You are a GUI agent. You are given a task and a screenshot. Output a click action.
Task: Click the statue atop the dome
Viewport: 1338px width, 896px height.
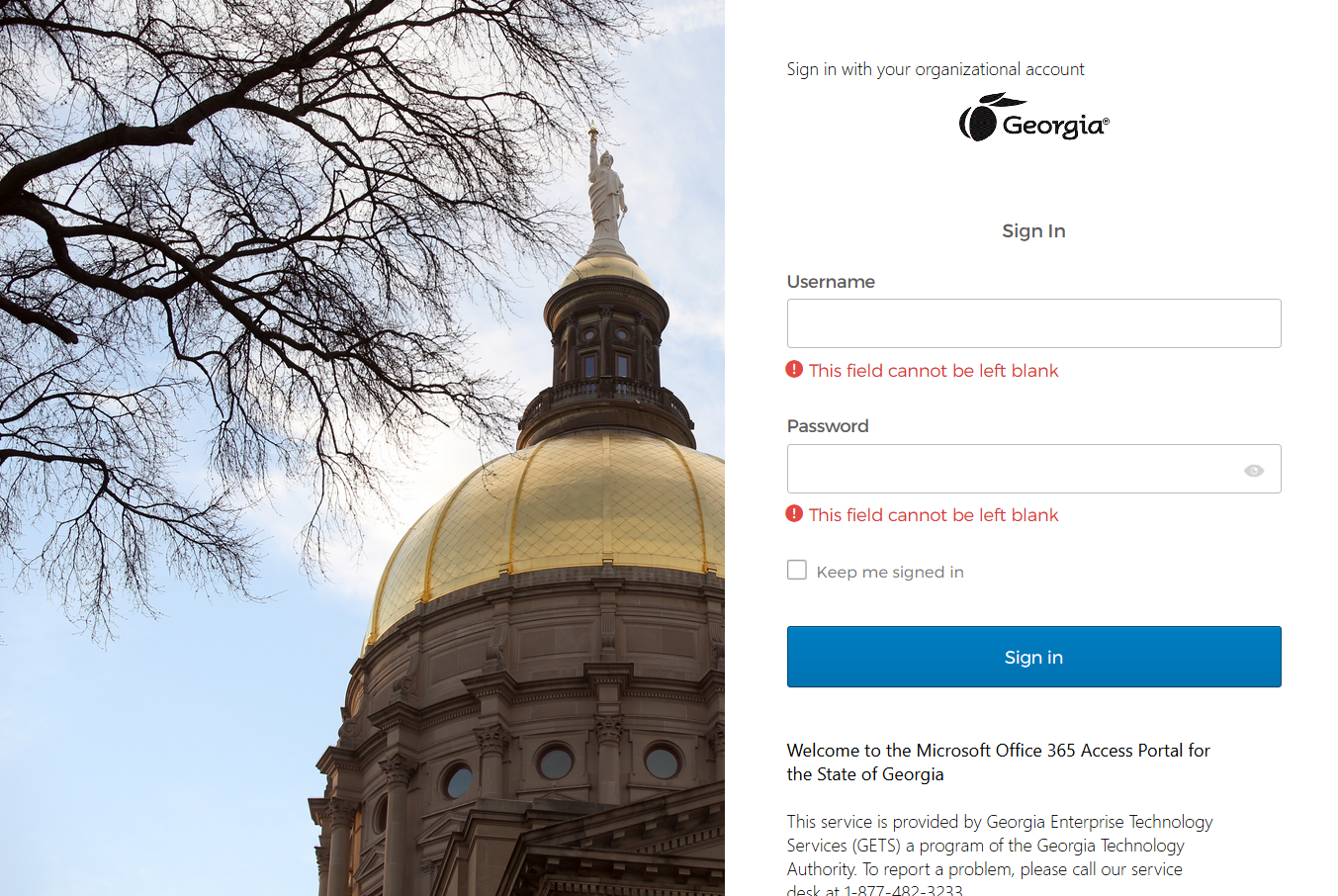point(606,188)
